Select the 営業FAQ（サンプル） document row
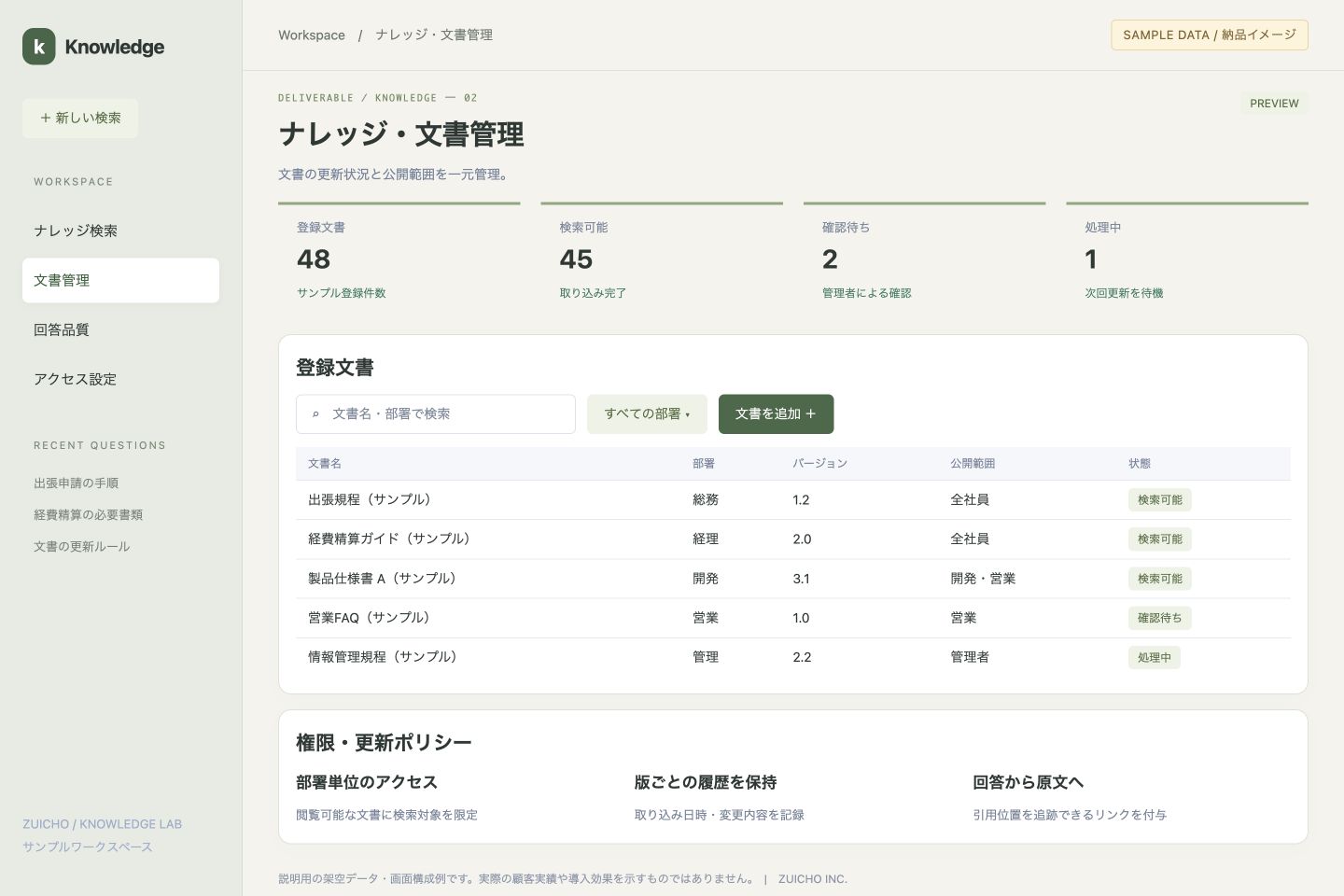The width and height of the screenshot is (1344, 896). coord(793,618)
